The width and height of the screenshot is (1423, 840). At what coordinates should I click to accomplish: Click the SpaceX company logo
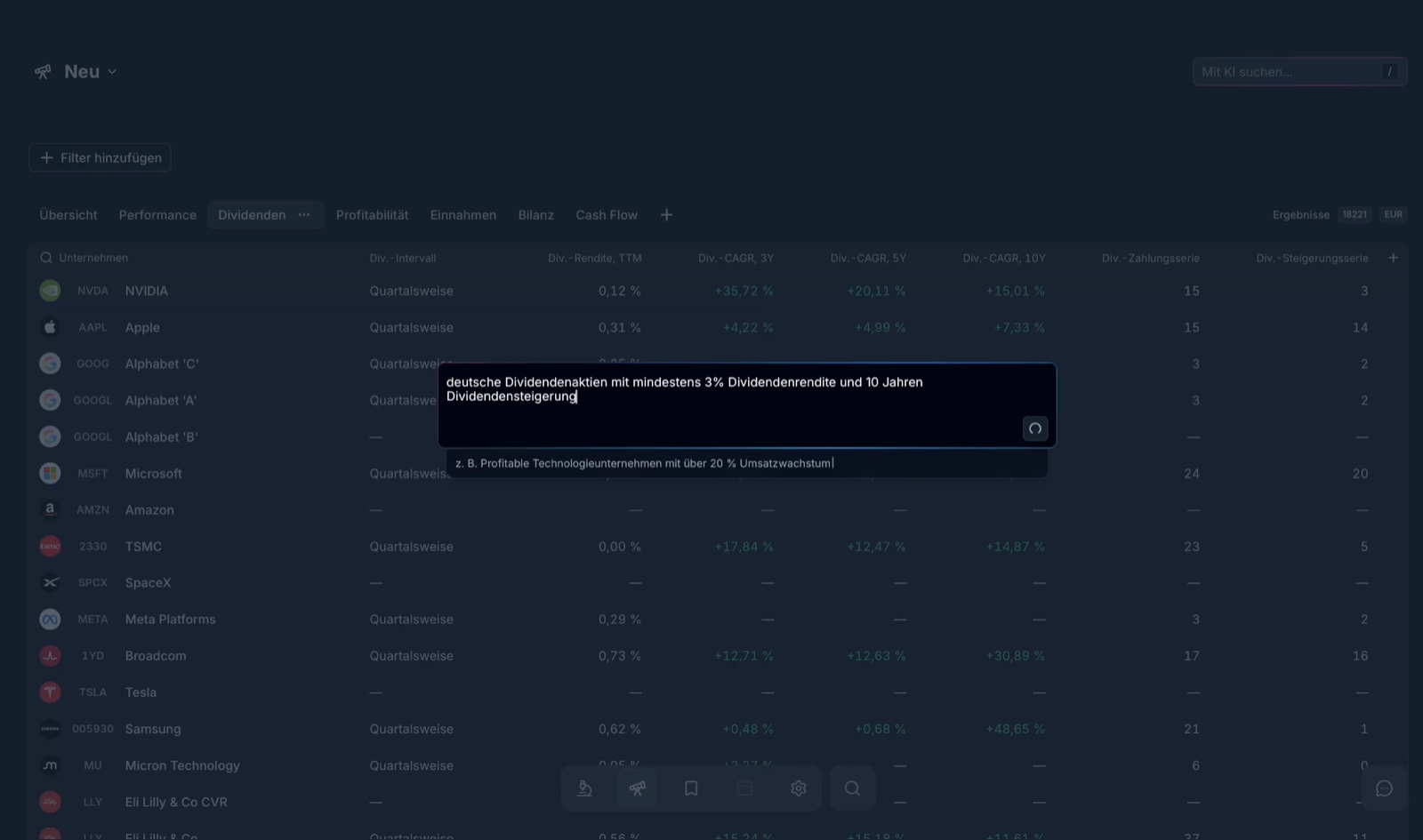coord(50,583)
